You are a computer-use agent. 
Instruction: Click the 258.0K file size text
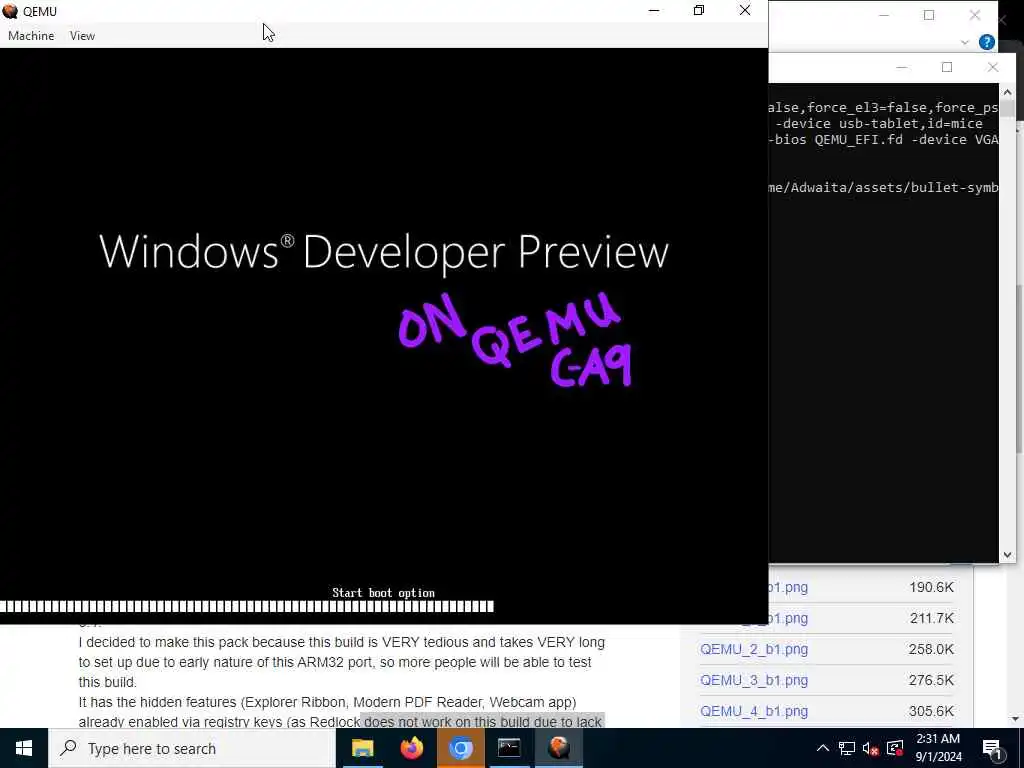(x=931, y=649)
